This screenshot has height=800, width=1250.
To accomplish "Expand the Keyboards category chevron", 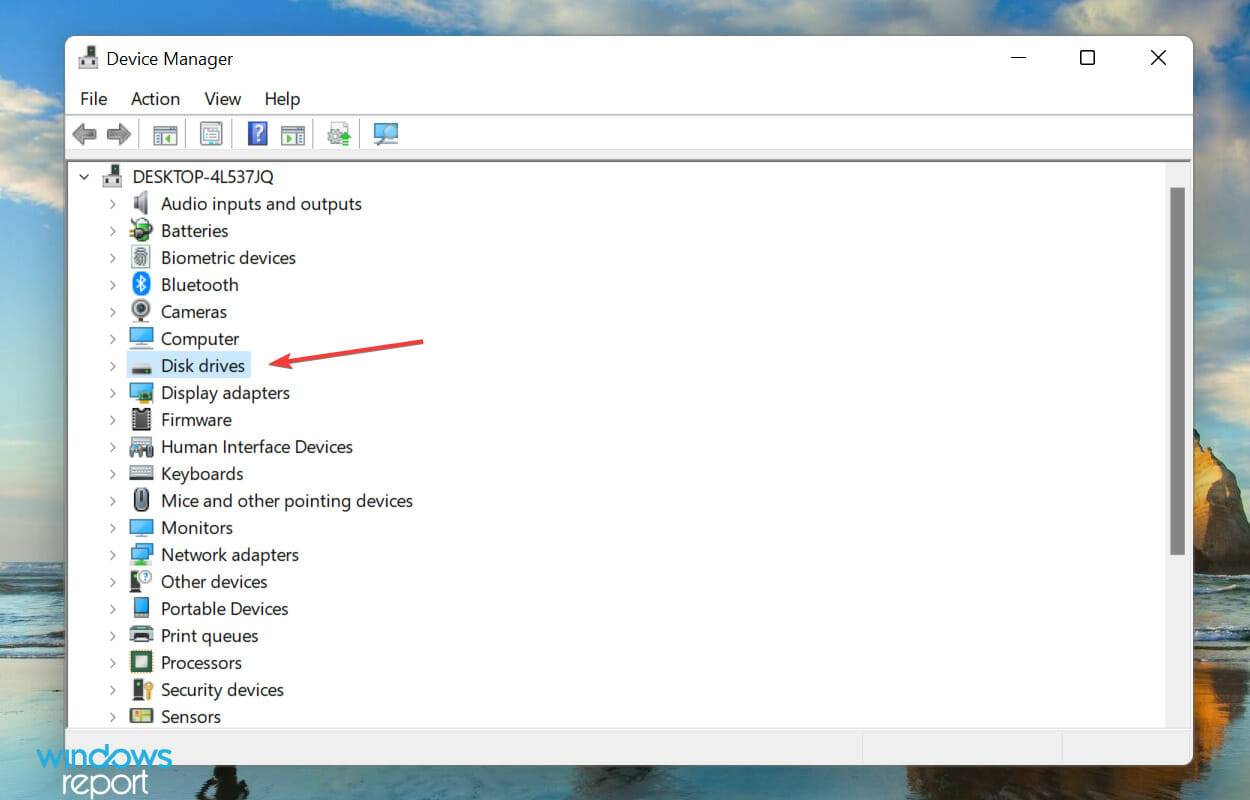I will coord(112,474).
